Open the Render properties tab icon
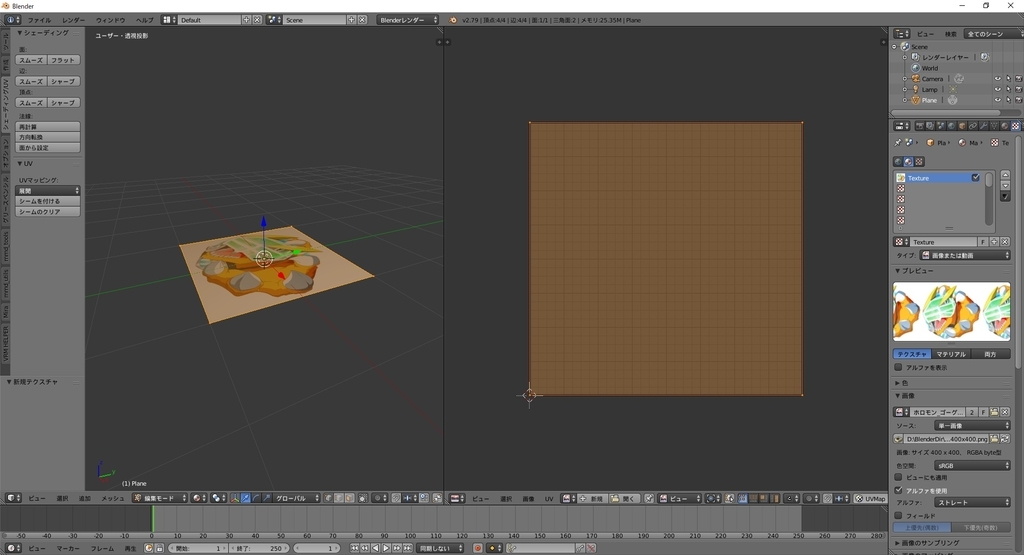Screen dimensions: 1024x555 tap(920, 126)
